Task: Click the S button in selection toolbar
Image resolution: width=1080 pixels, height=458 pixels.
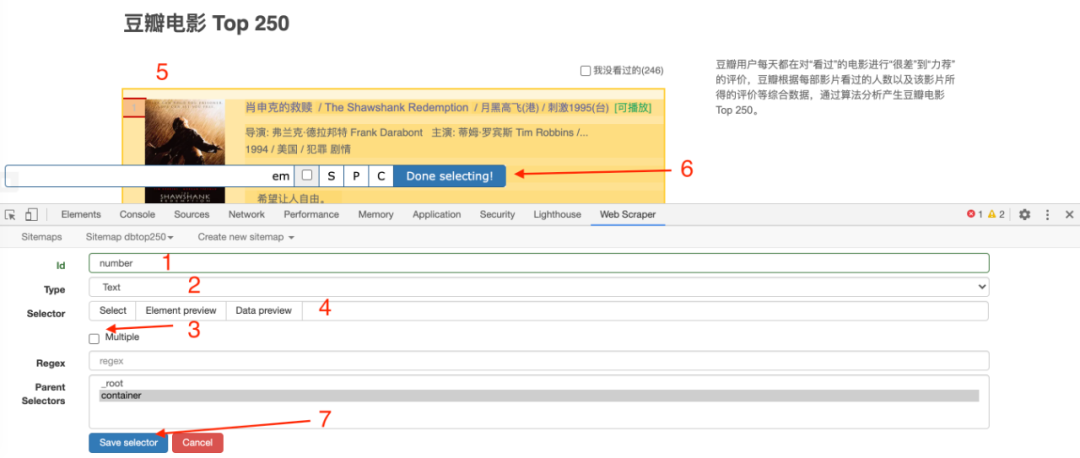Action: click(x=331, y=176)
